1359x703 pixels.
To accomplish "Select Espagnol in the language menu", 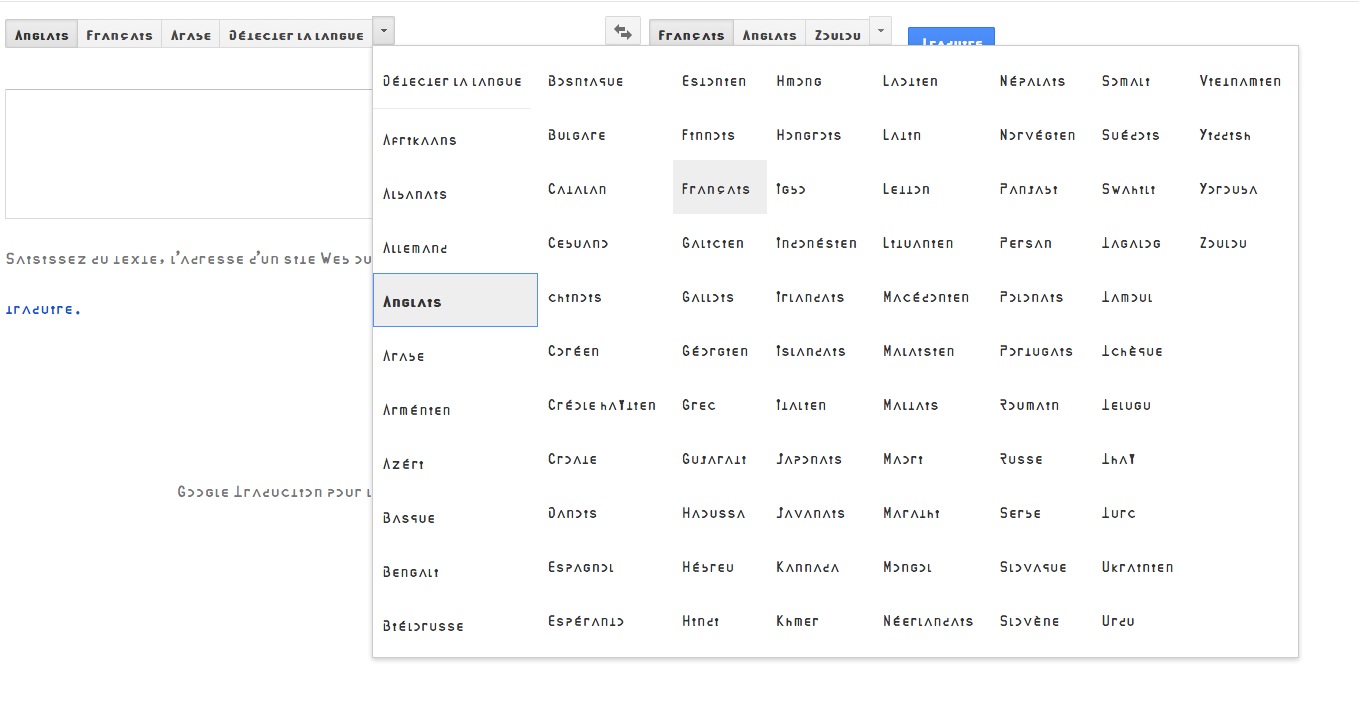I will tap(581, 567).
